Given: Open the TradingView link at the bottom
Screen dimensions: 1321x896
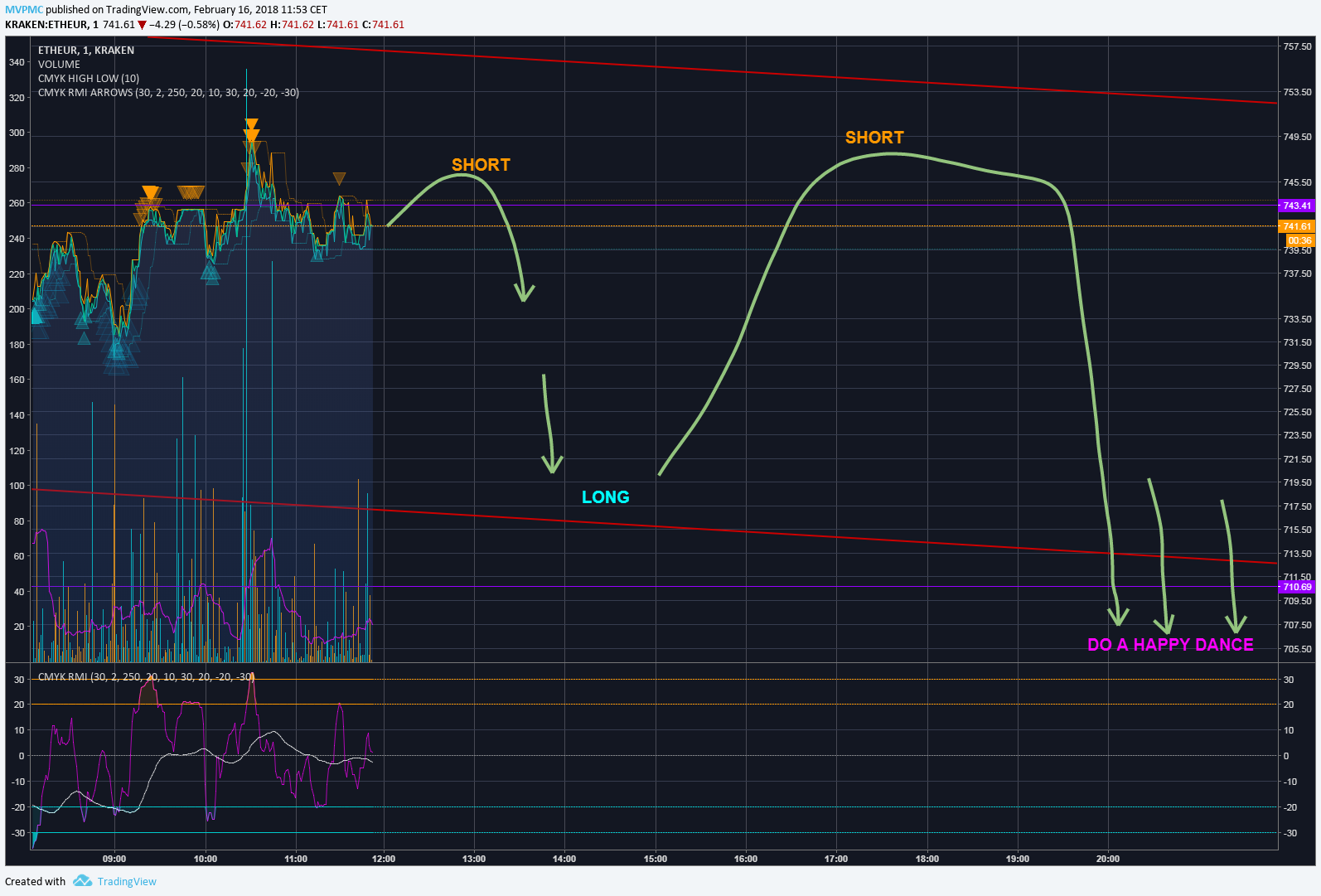Looking at the screenshot, I should [127, 881].
